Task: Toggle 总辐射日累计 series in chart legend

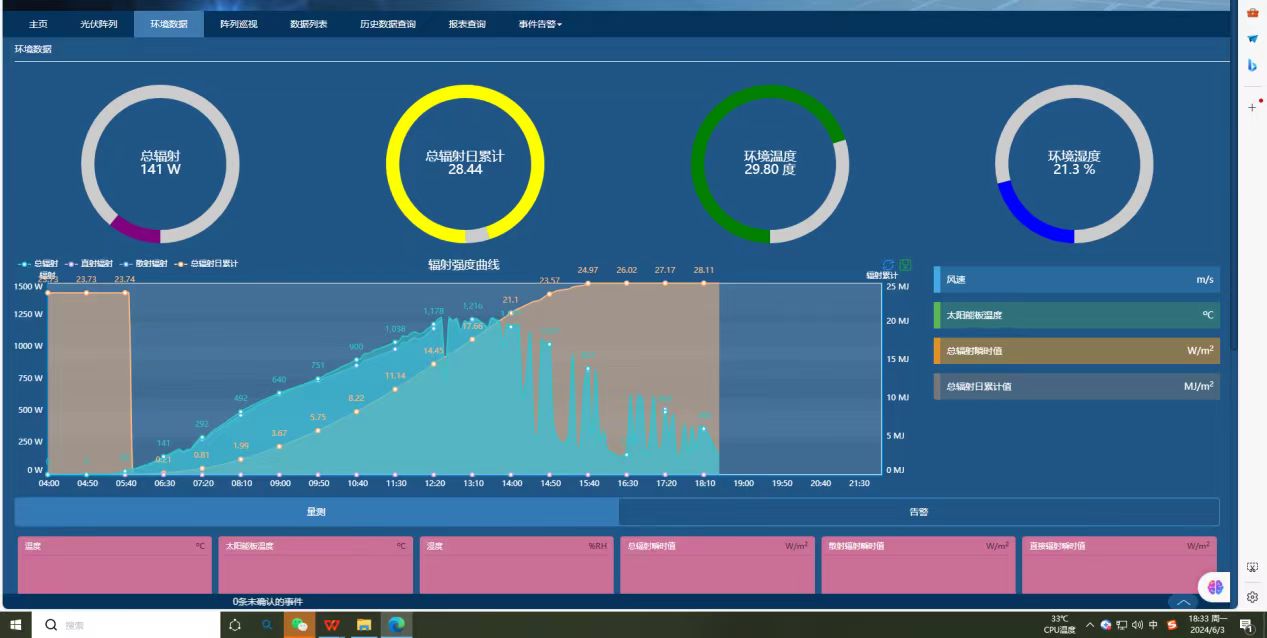Action: (x=208, y=264)
